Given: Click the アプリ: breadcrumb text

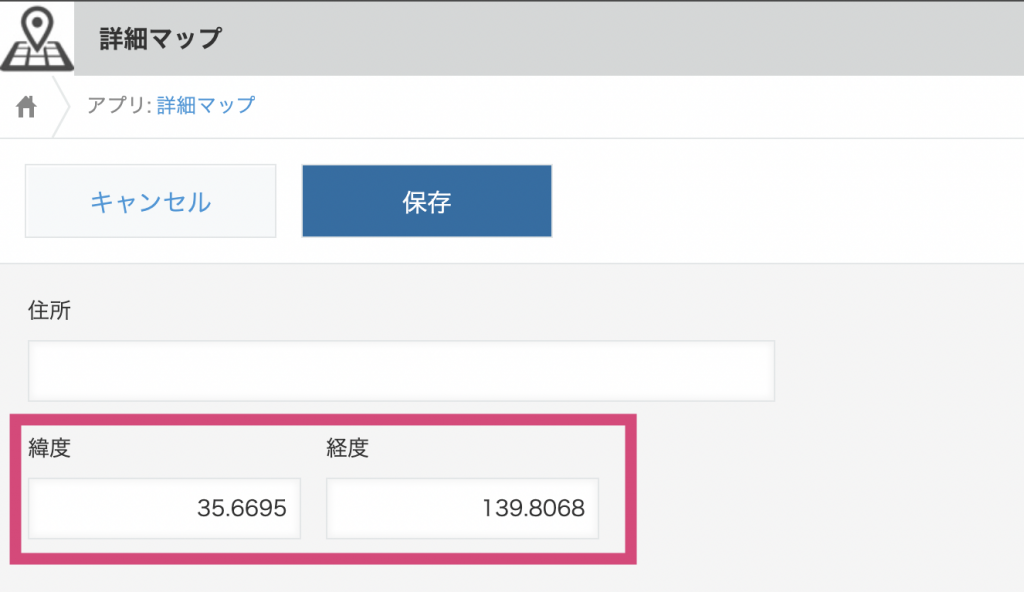Looking at the screenshot, I should (120, 105).
